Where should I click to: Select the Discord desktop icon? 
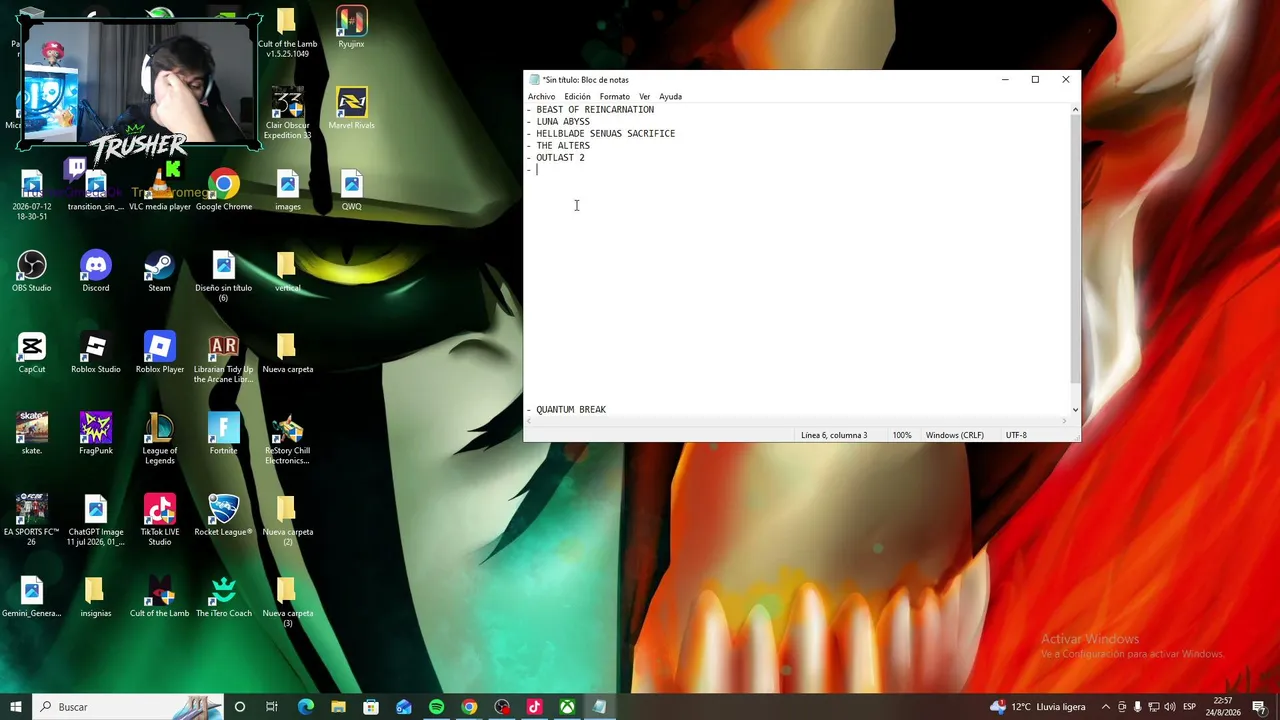pyautogui.click(x=96, y=272)
